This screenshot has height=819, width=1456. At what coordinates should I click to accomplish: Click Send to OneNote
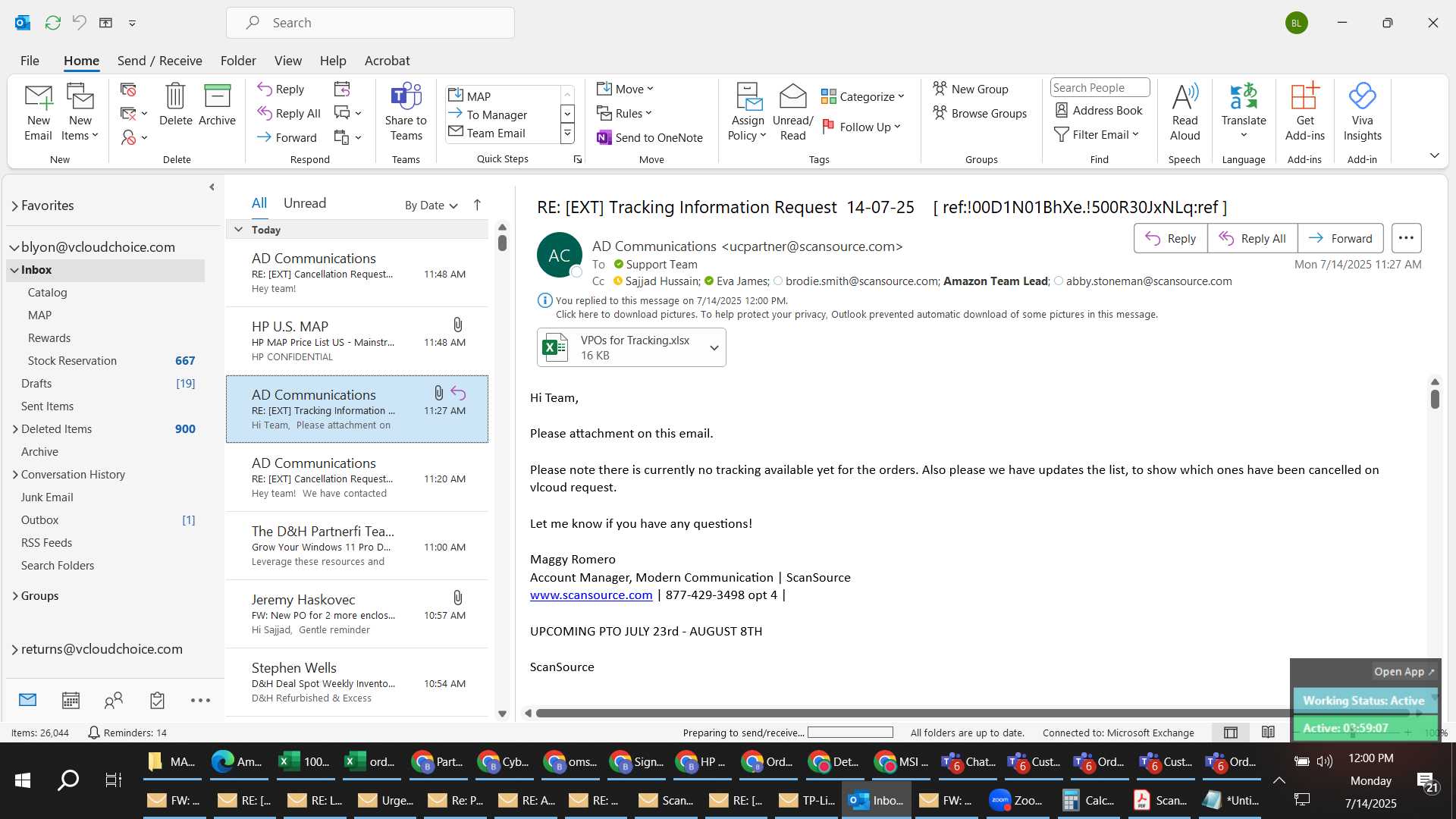coord(650,137)
